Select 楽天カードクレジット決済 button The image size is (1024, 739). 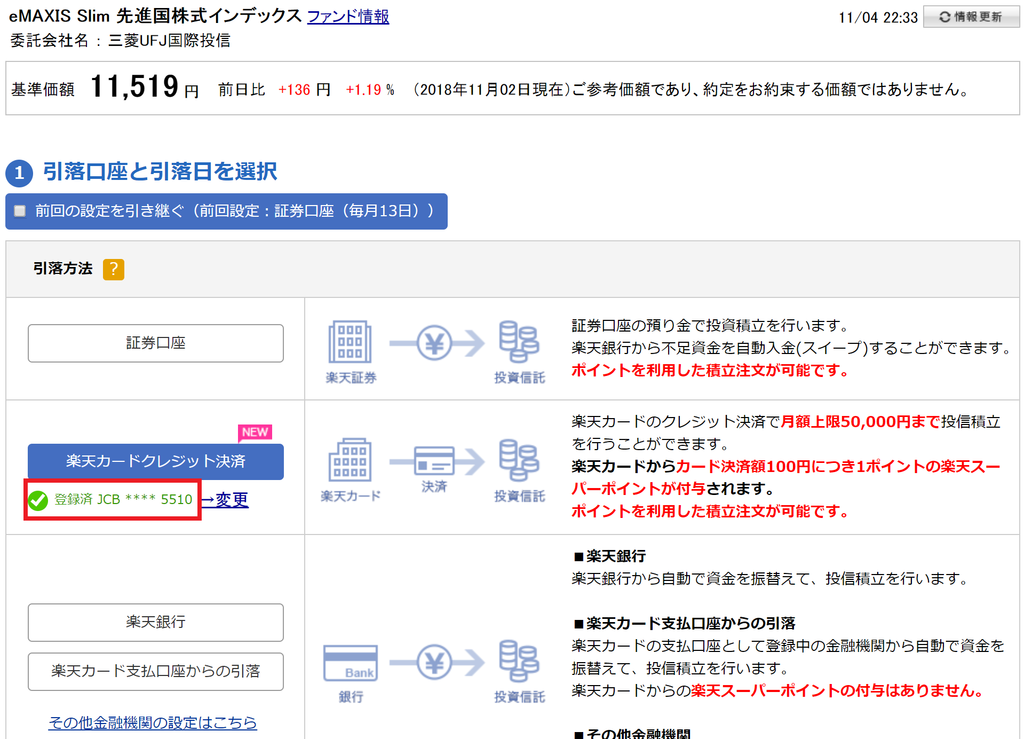coord(155,462)
